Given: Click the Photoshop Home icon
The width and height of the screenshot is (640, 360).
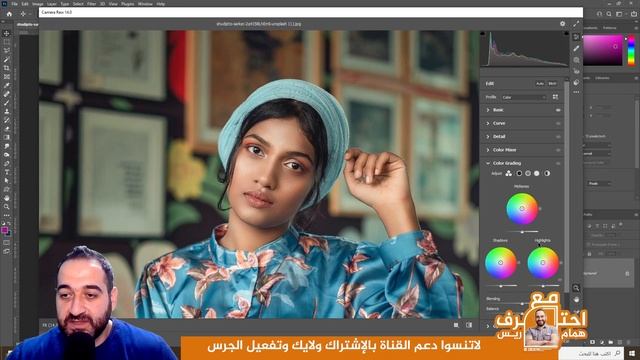Looking at the screenshot, I should (x=9, y=13).
